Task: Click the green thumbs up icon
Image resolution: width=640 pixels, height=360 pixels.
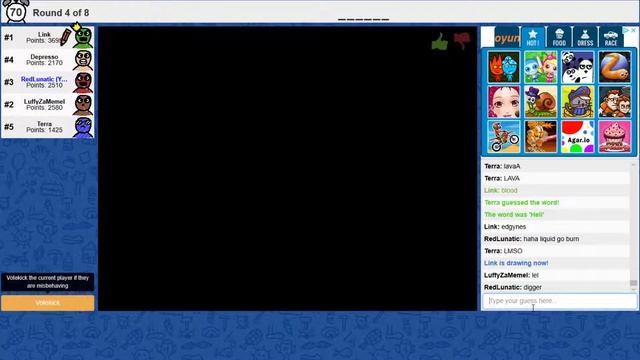Action: [440, 41]
